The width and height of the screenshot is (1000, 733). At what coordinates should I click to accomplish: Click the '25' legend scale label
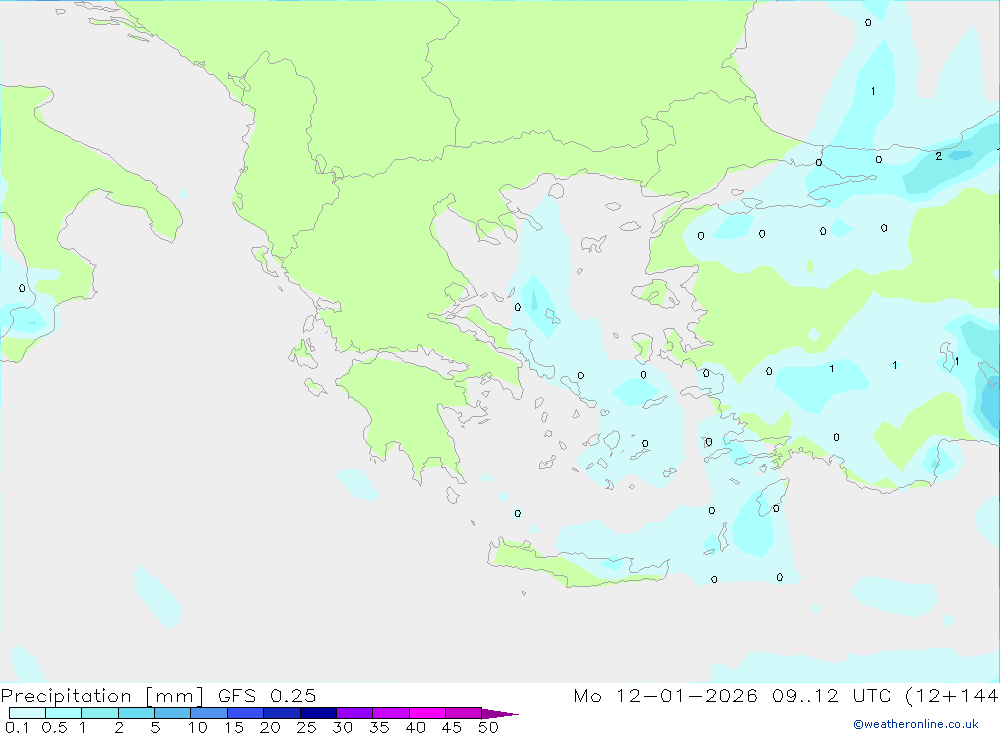(x=306, y=727)
